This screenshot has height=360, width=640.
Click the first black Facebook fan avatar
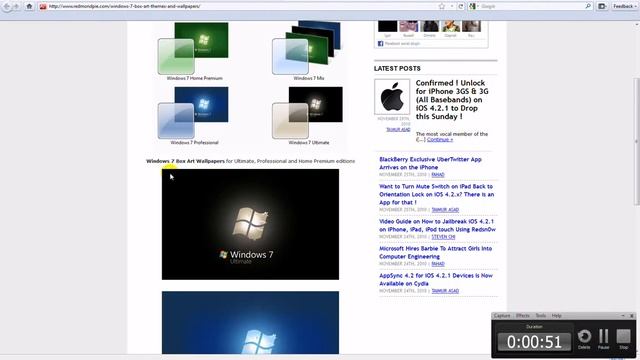tap(387, 27)
